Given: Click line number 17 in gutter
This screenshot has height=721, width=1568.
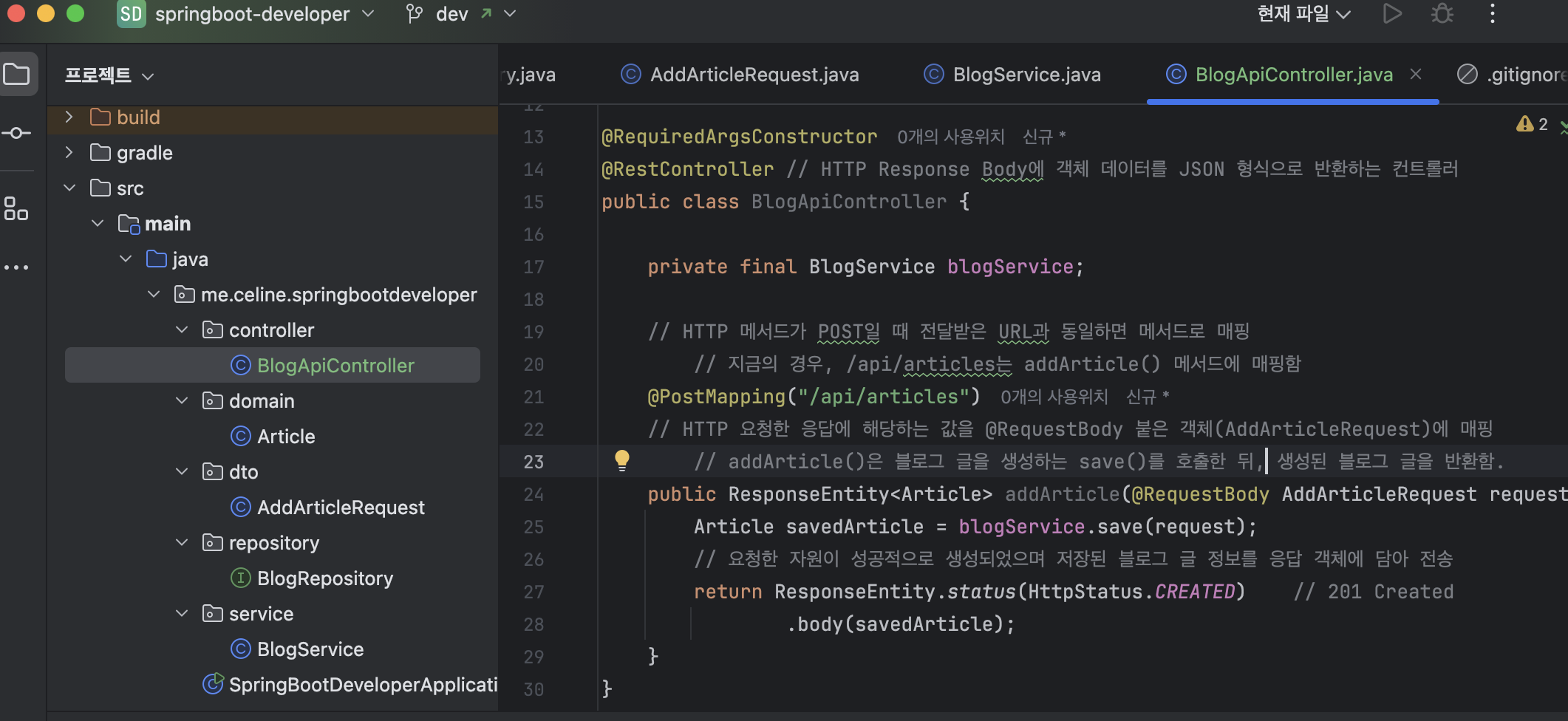Looking at the screenshot, I should click(x=534, y=267).
